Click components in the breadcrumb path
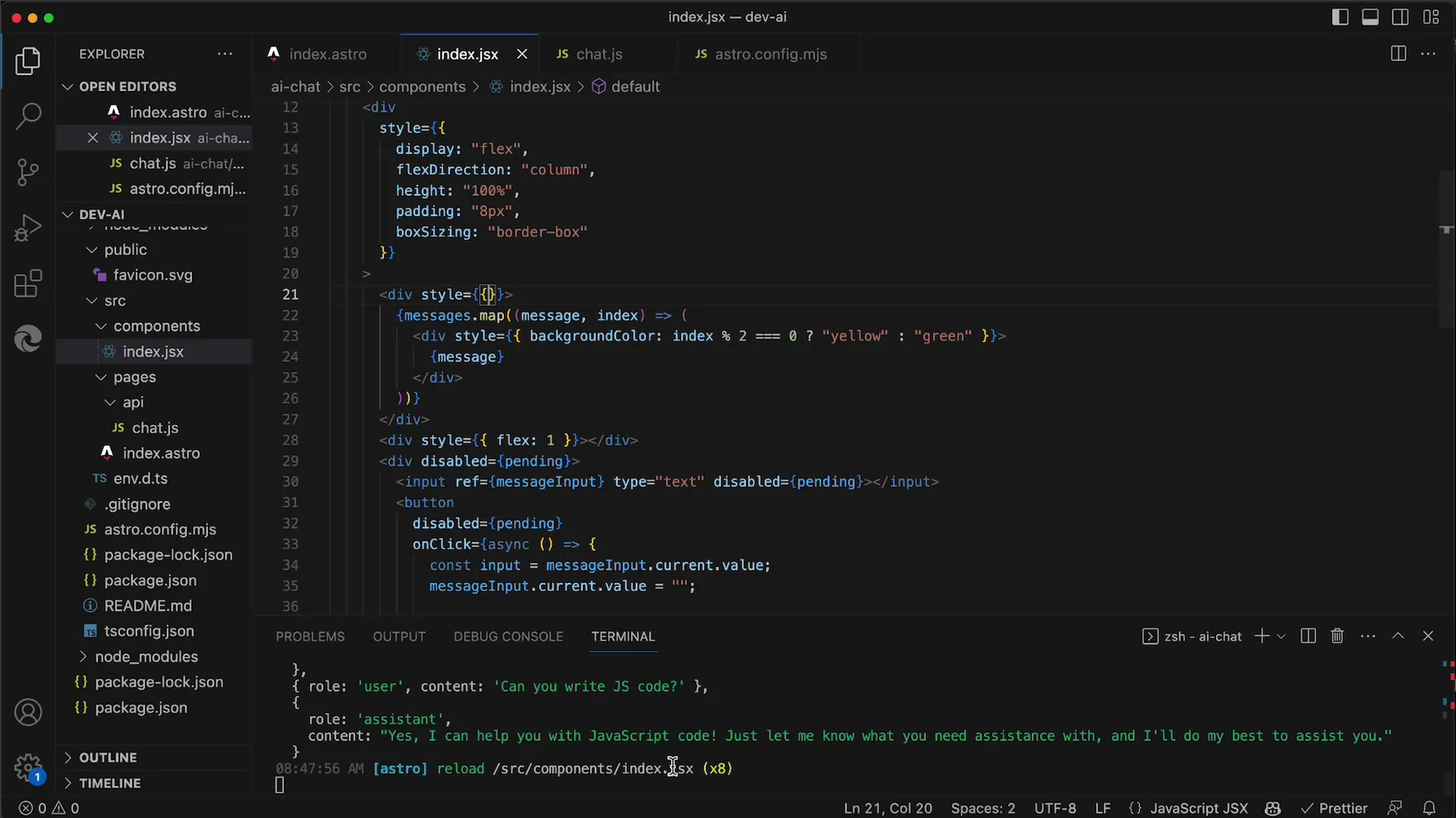Screen dimensions: 1456x818 click(422, 87)
